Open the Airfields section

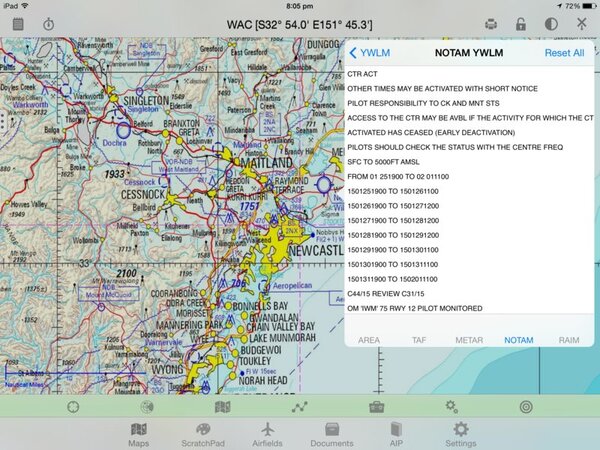click(x=267, y=435)
